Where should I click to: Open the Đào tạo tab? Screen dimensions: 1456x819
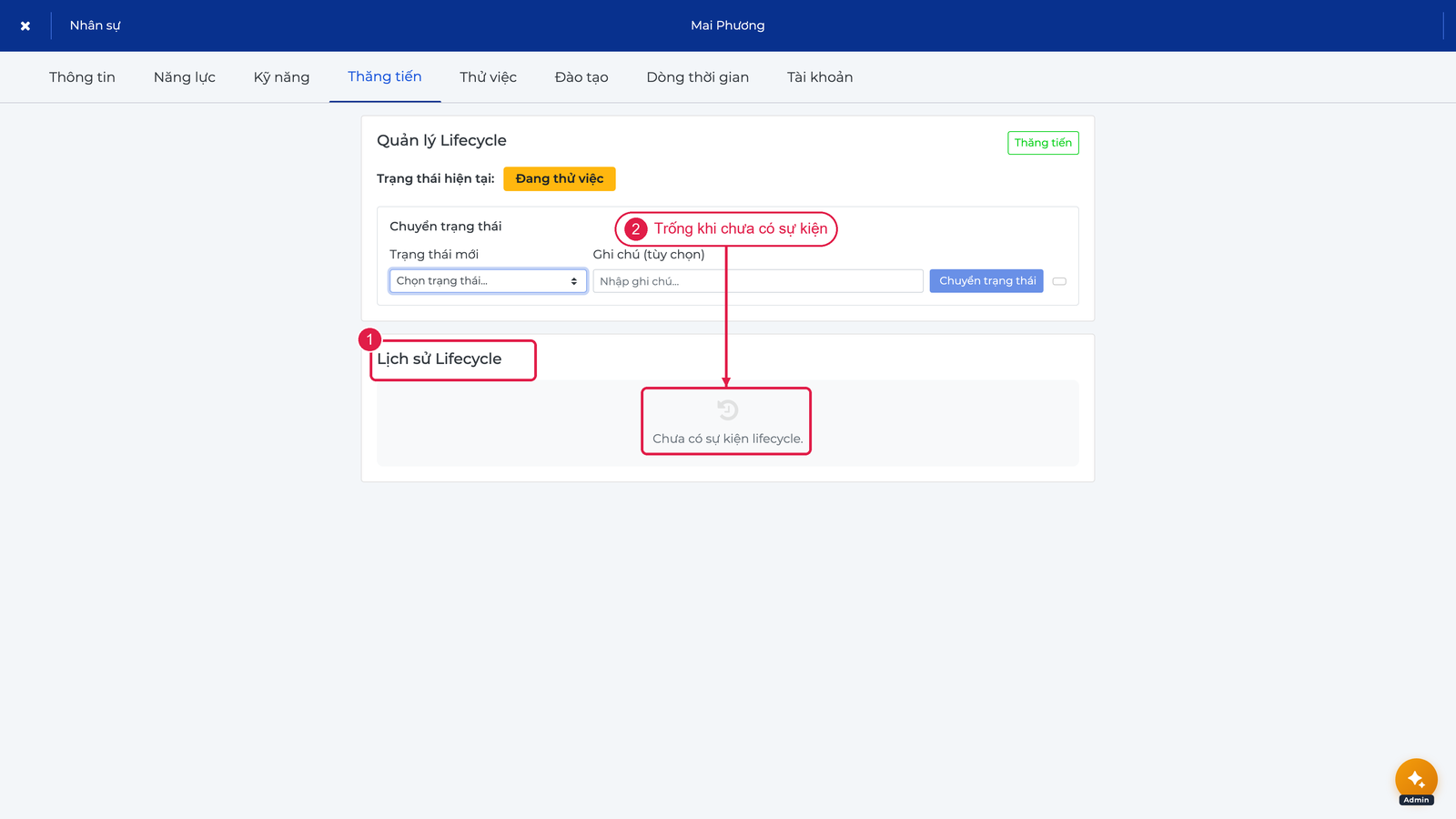click(581, 77)
